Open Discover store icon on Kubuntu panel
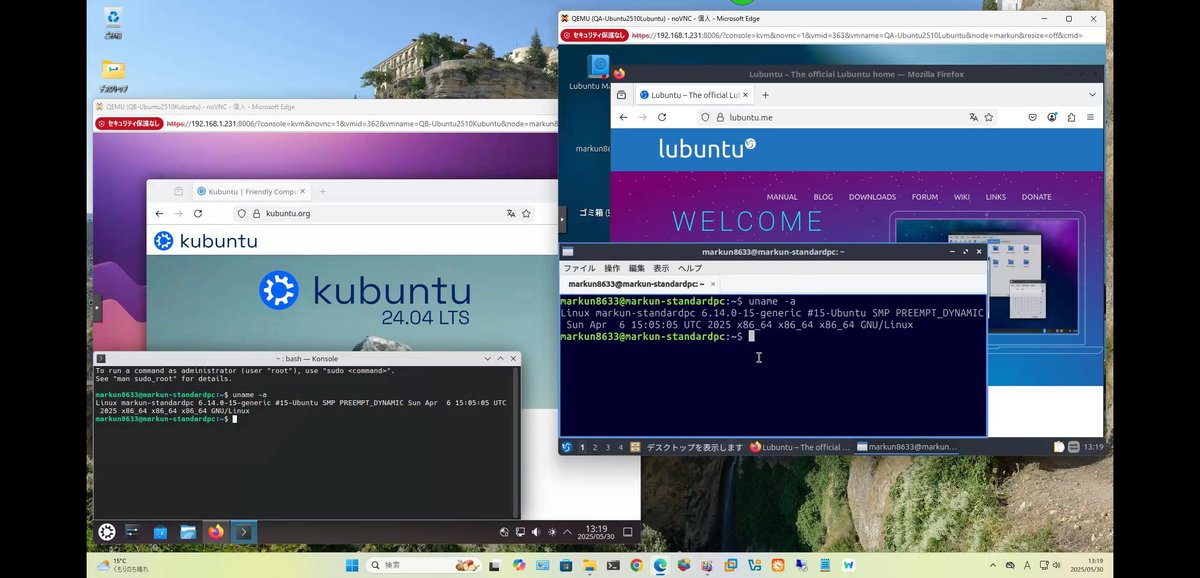The image size is (1200, 578). 160,532
